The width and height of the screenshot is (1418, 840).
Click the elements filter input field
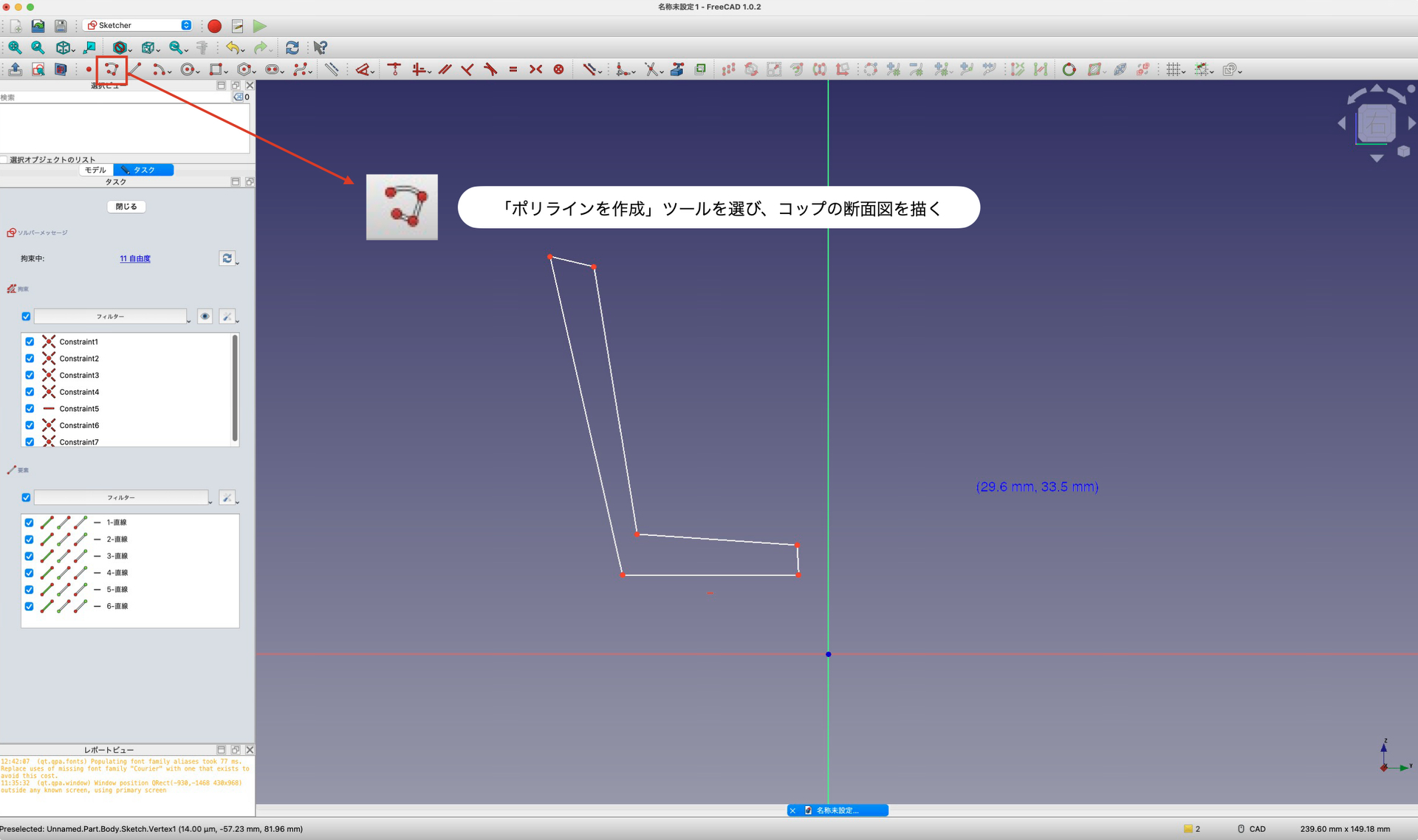122,497
